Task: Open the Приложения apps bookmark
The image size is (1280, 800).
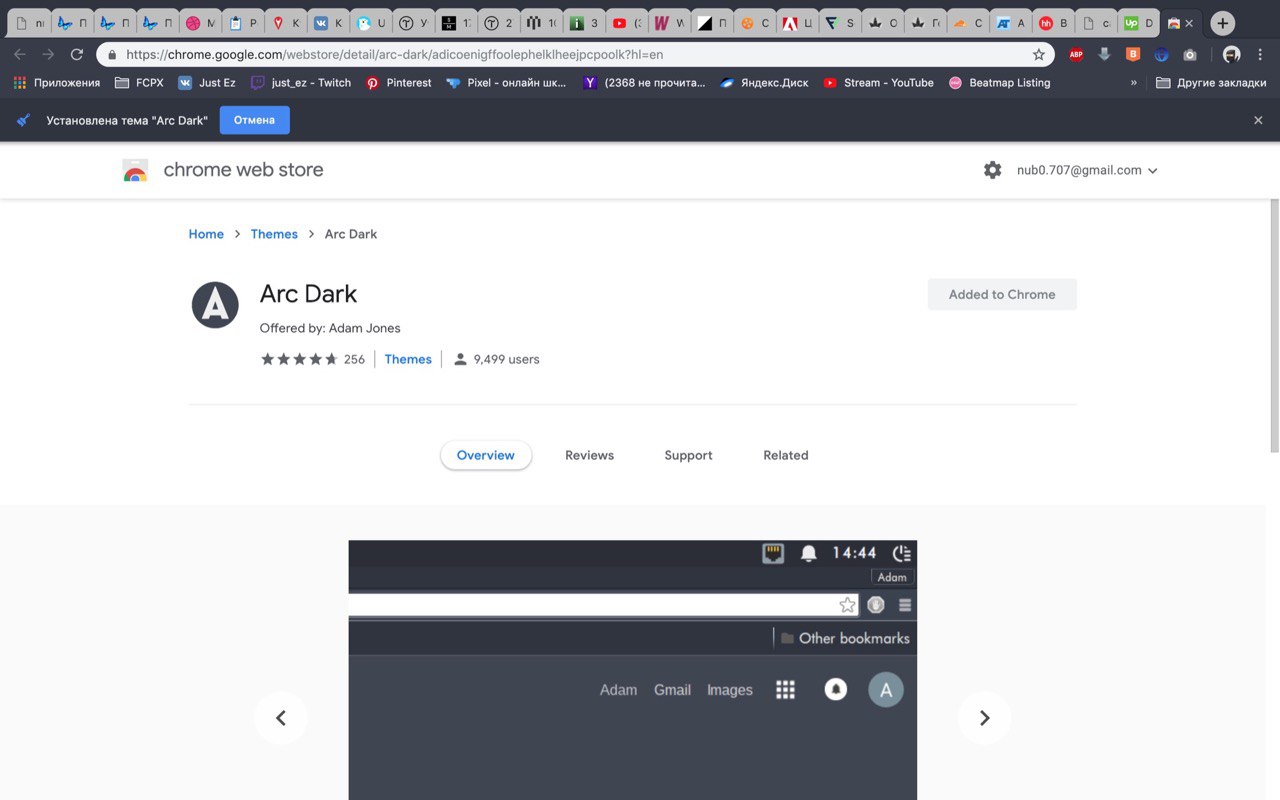Action: 57,83
